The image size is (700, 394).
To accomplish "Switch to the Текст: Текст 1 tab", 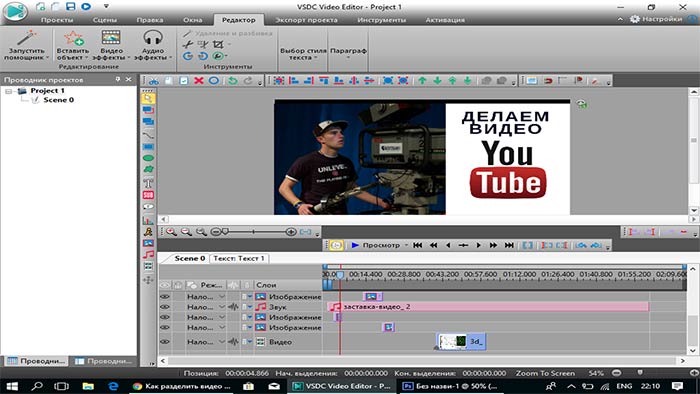I will [239, 258].
